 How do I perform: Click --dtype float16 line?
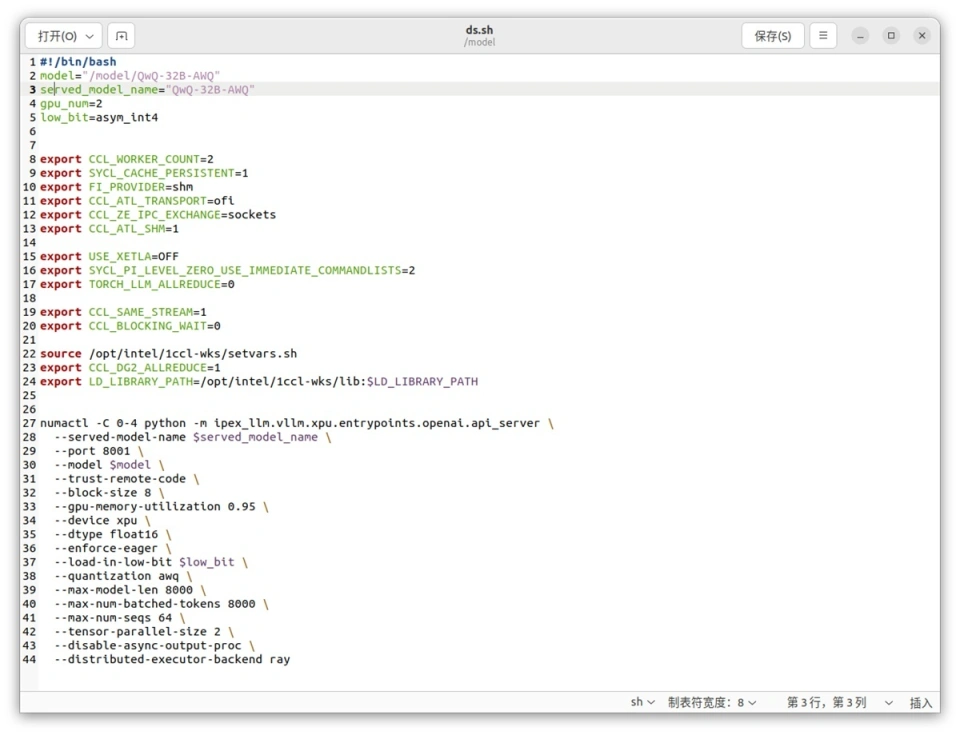coord(113,535)
